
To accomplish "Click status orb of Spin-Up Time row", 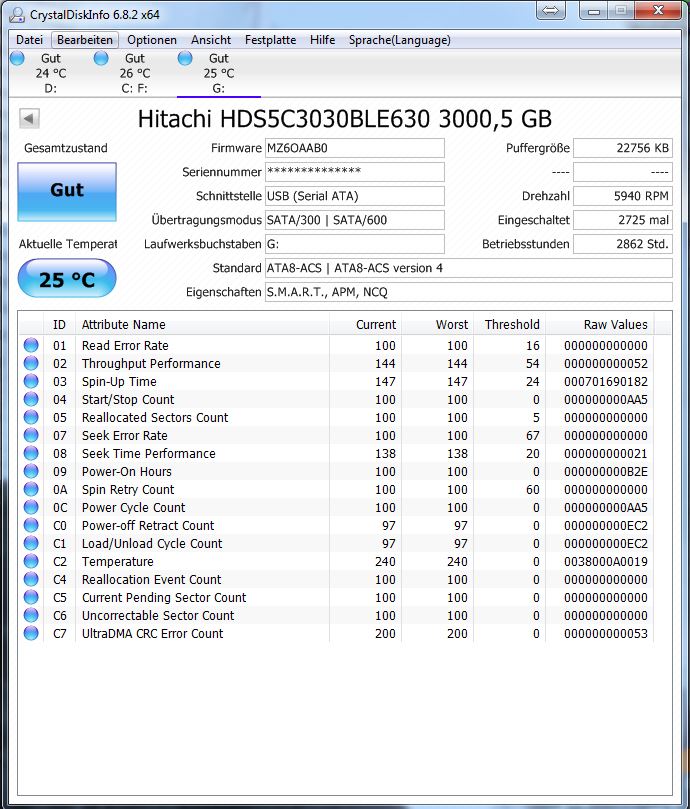I will point(31,381).
